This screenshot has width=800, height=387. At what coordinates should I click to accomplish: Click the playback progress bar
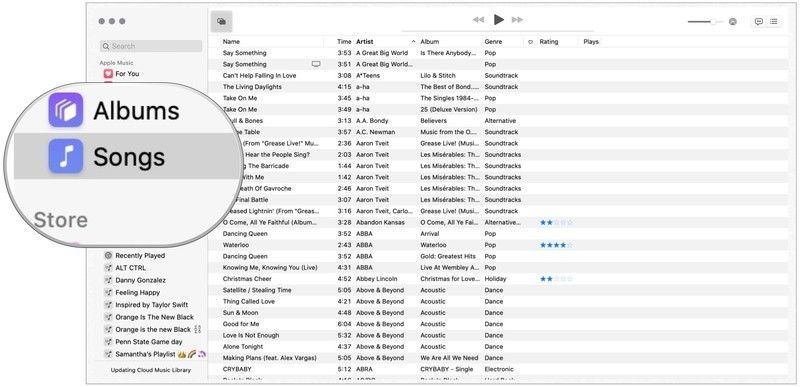[x=498, y=31]
